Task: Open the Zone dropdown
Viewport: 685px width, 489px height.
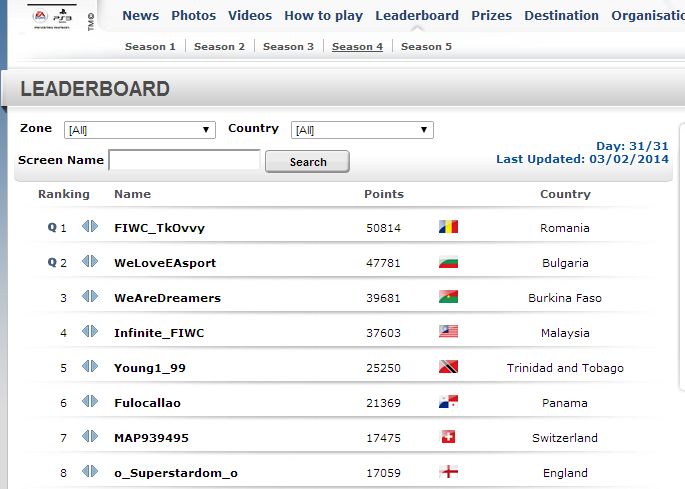Action: coord(139,130)
